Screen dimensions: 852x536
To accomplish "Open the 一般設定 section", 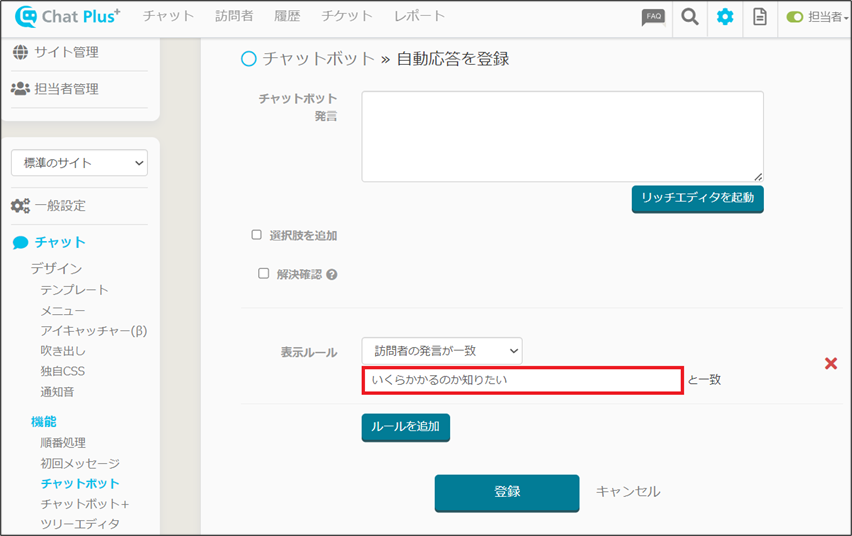I will coord(60,205).
